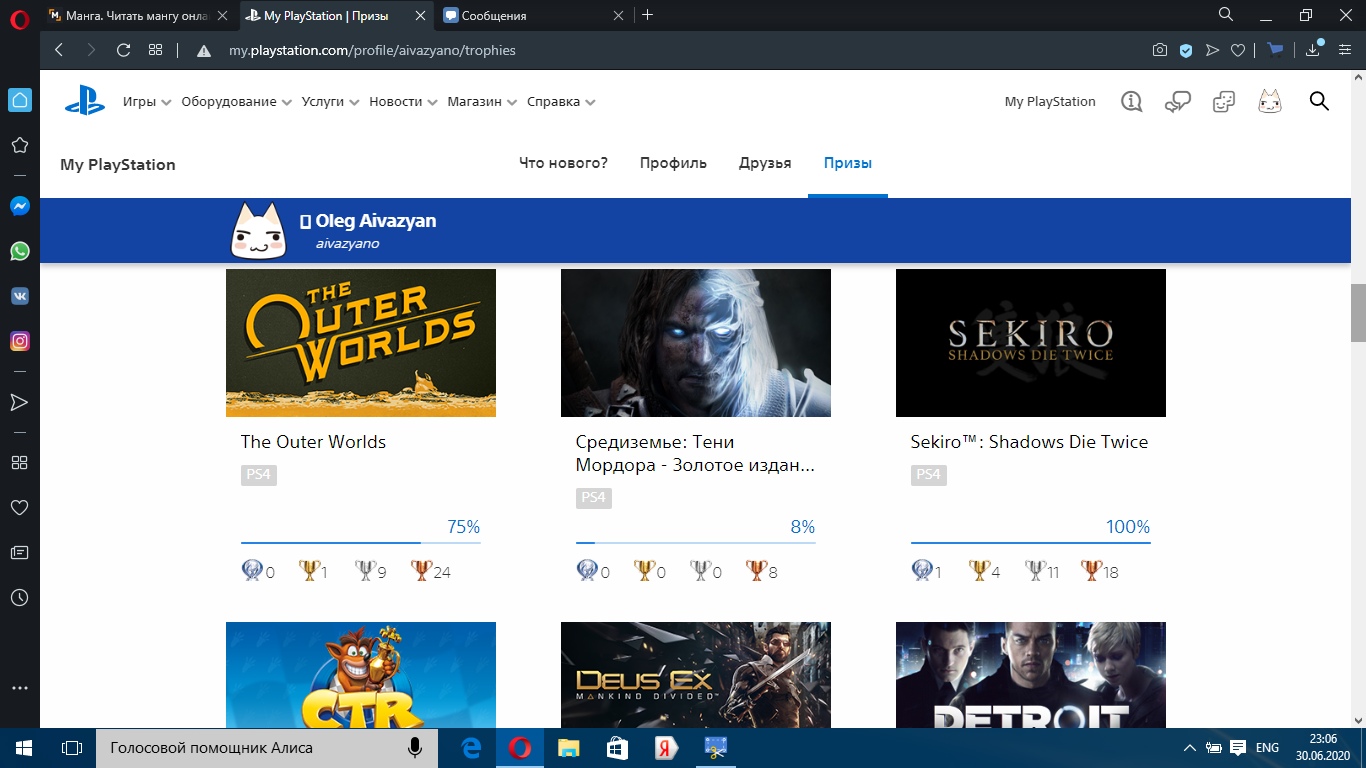
Task: Open bookmarks star in the Opera sidebar
Action: pyautogui.click(x=20, y=145)
